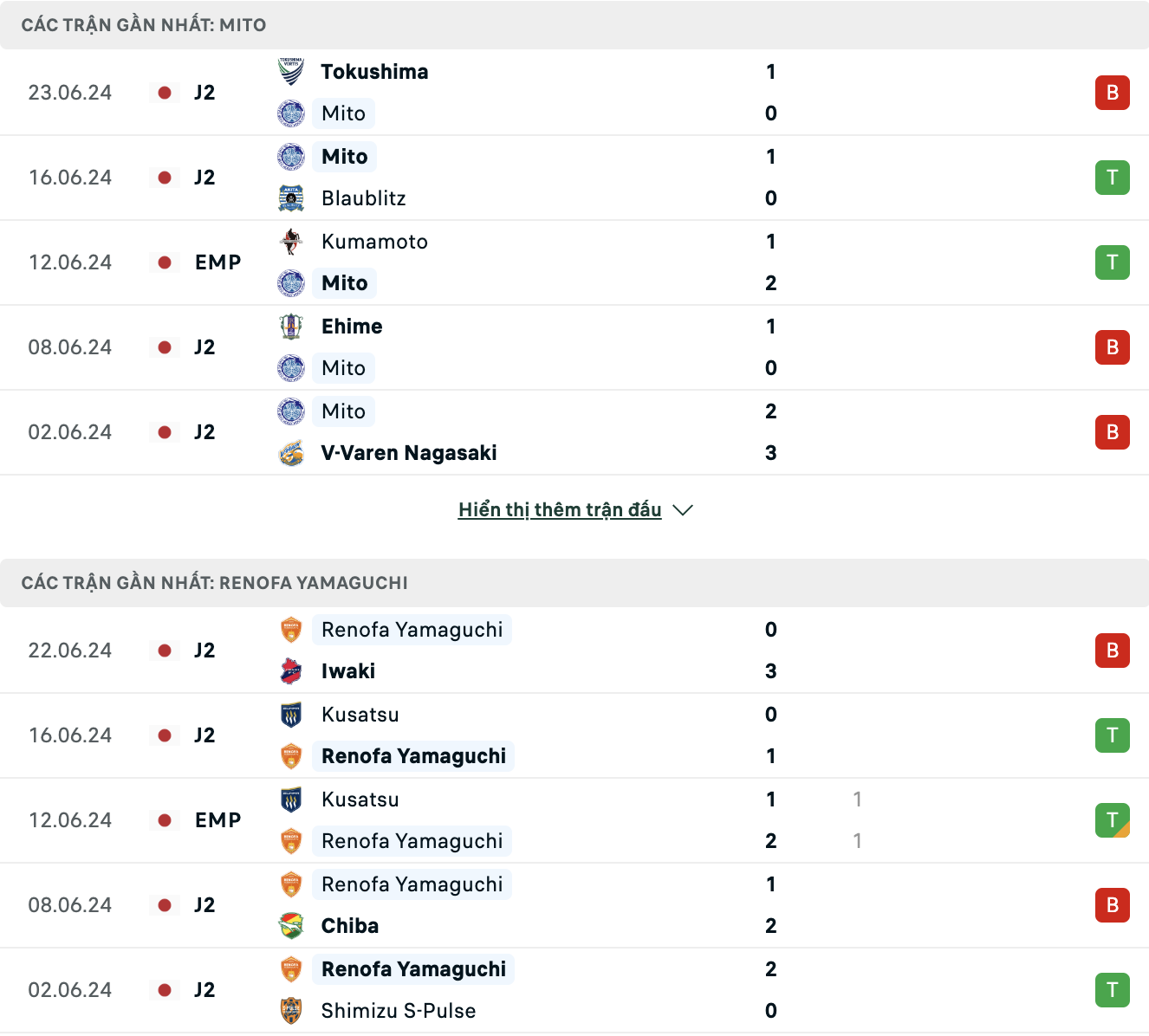Click the Tokushima team crest icon

291,72
